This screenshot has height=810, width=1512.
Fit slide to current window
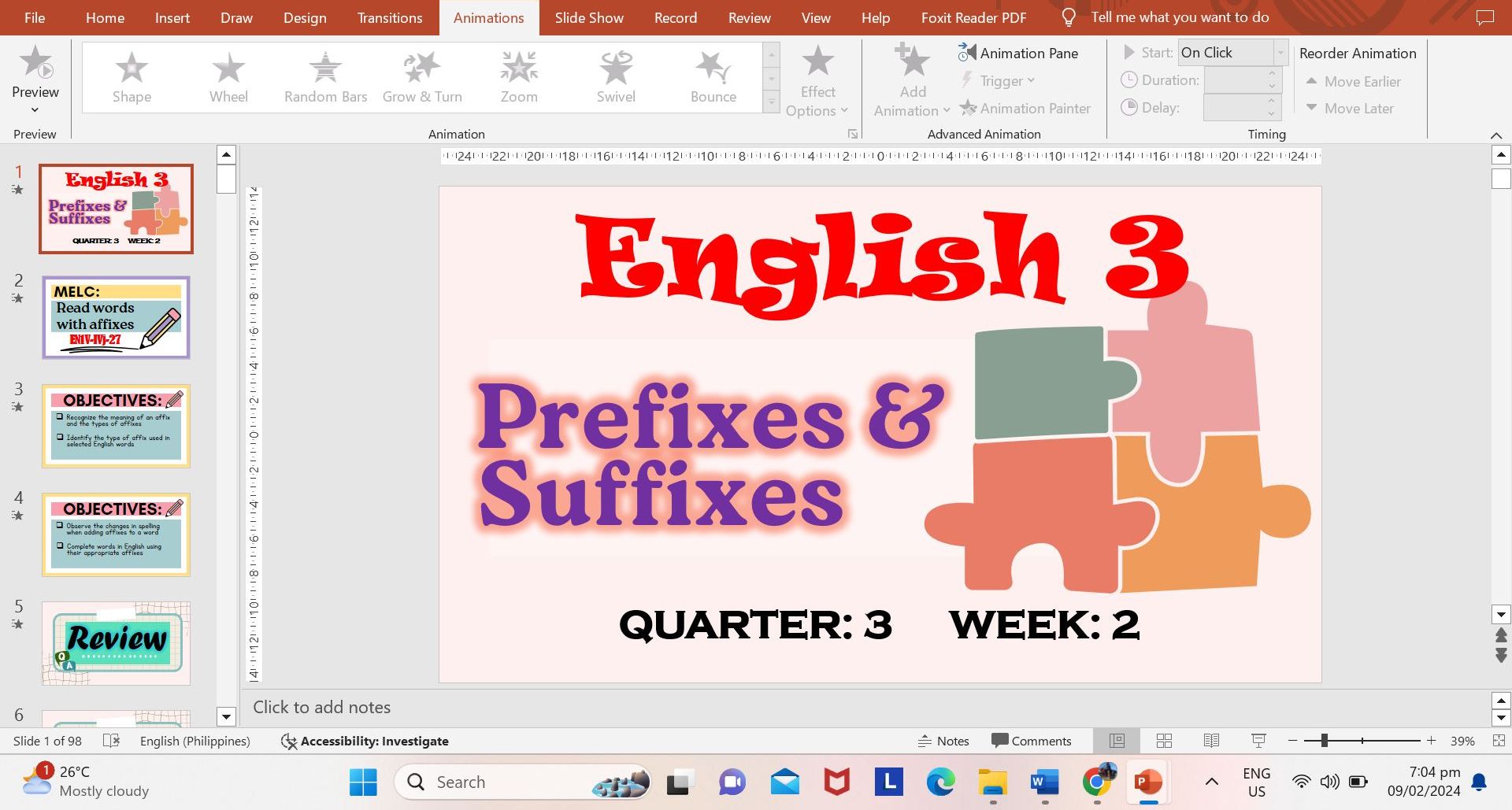point(1499,741)
